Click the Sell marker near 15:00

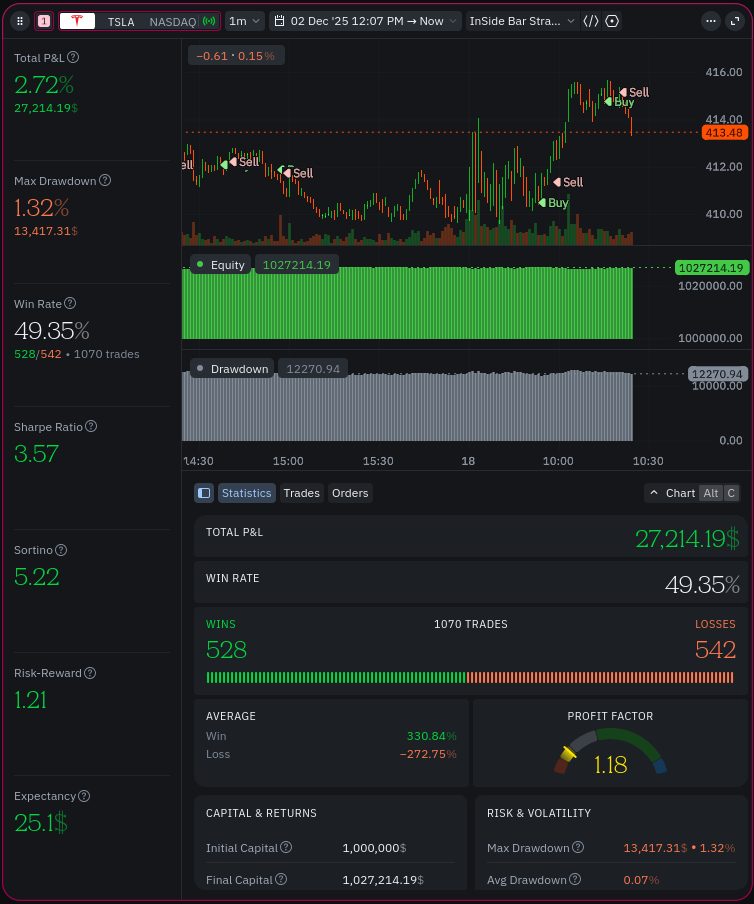coord(298,173)
